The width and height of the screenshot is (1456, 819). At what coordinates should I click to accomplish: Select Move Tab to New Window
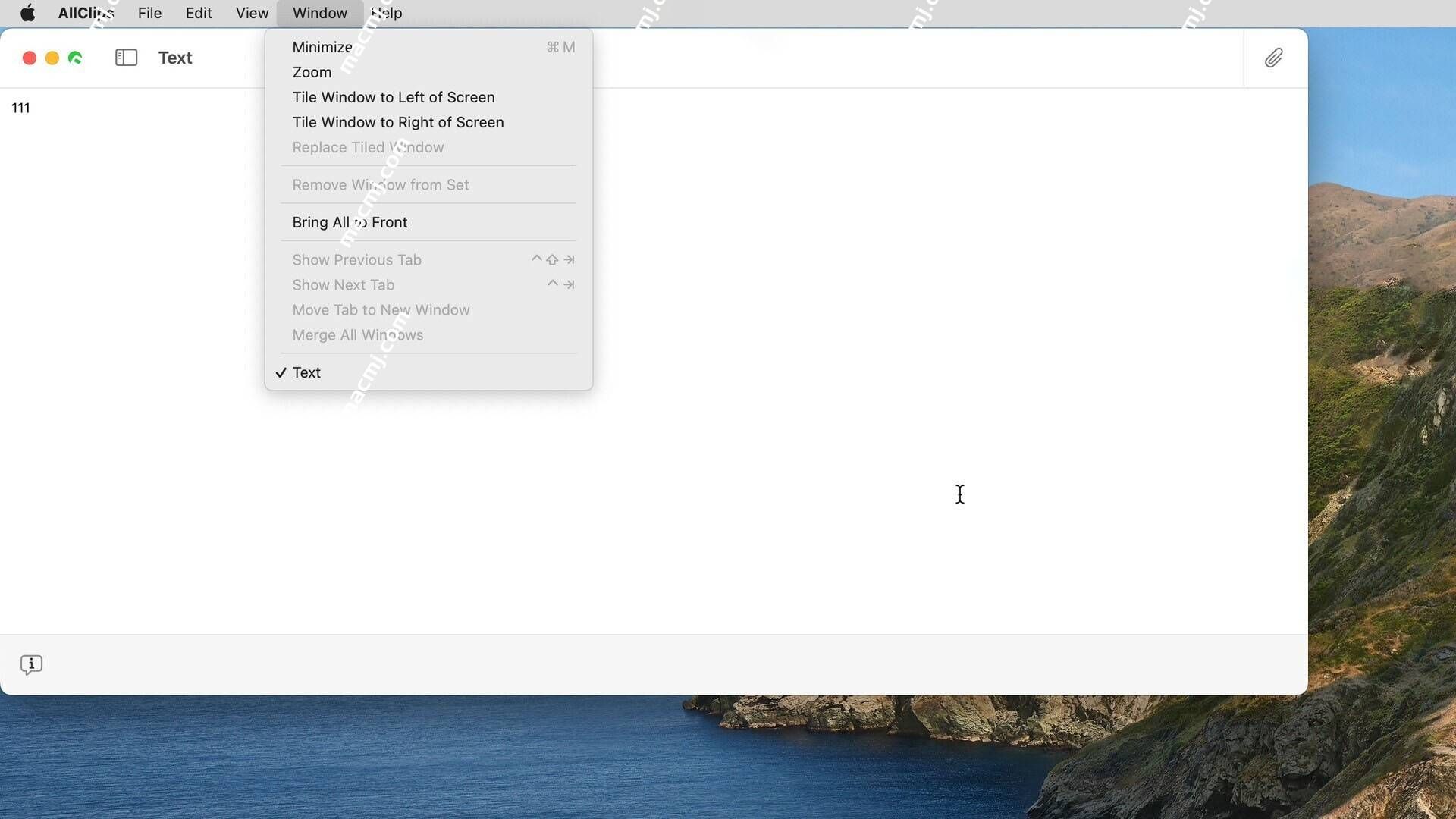pos(381,310)
